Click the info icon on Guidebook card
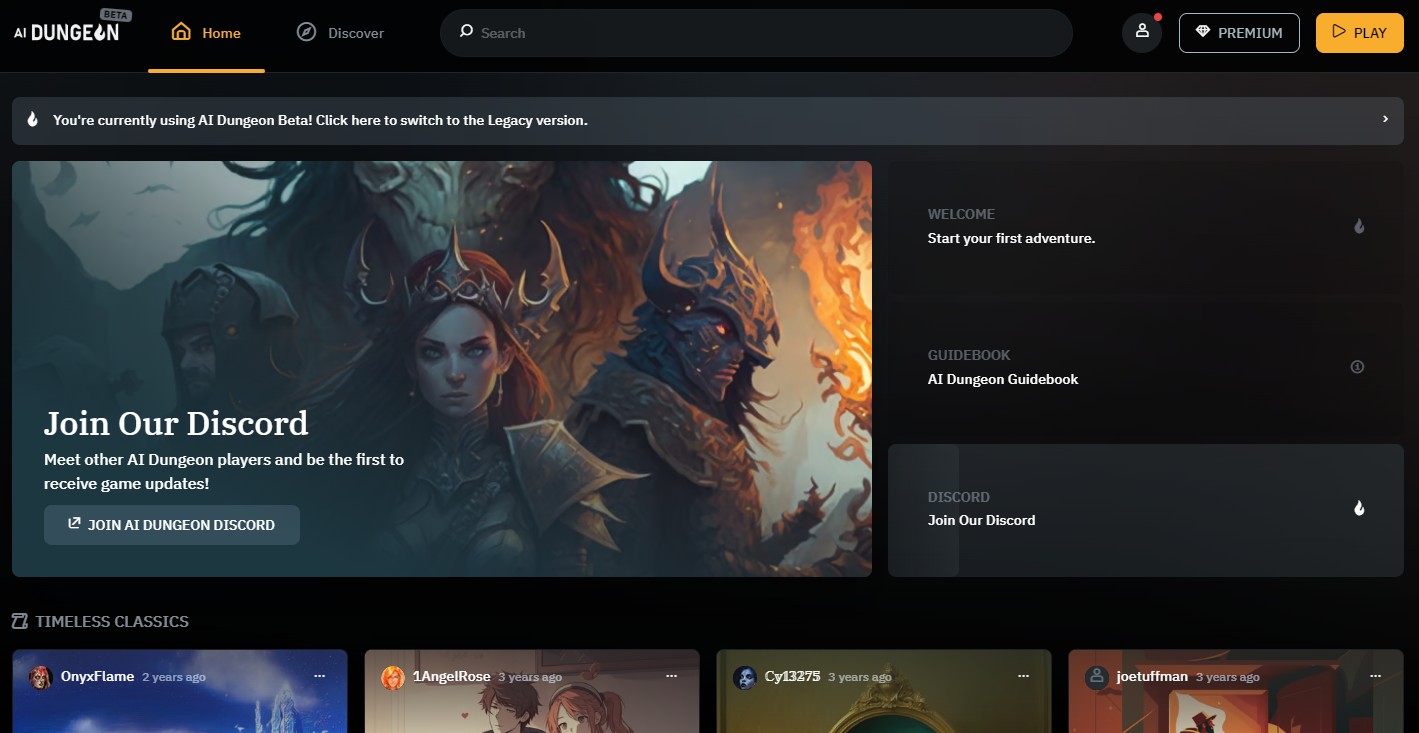1419x733 pixels. click(x=1357, y=367)
